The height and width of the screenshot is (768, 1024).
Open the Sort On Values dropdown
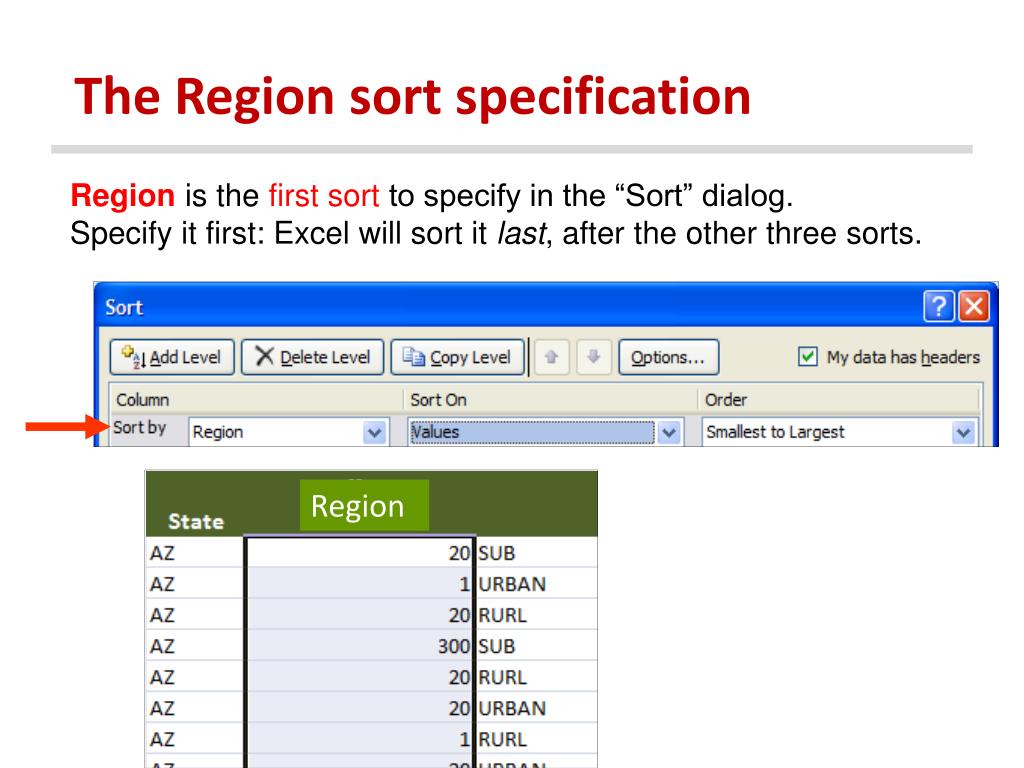[x=669, y=432]
